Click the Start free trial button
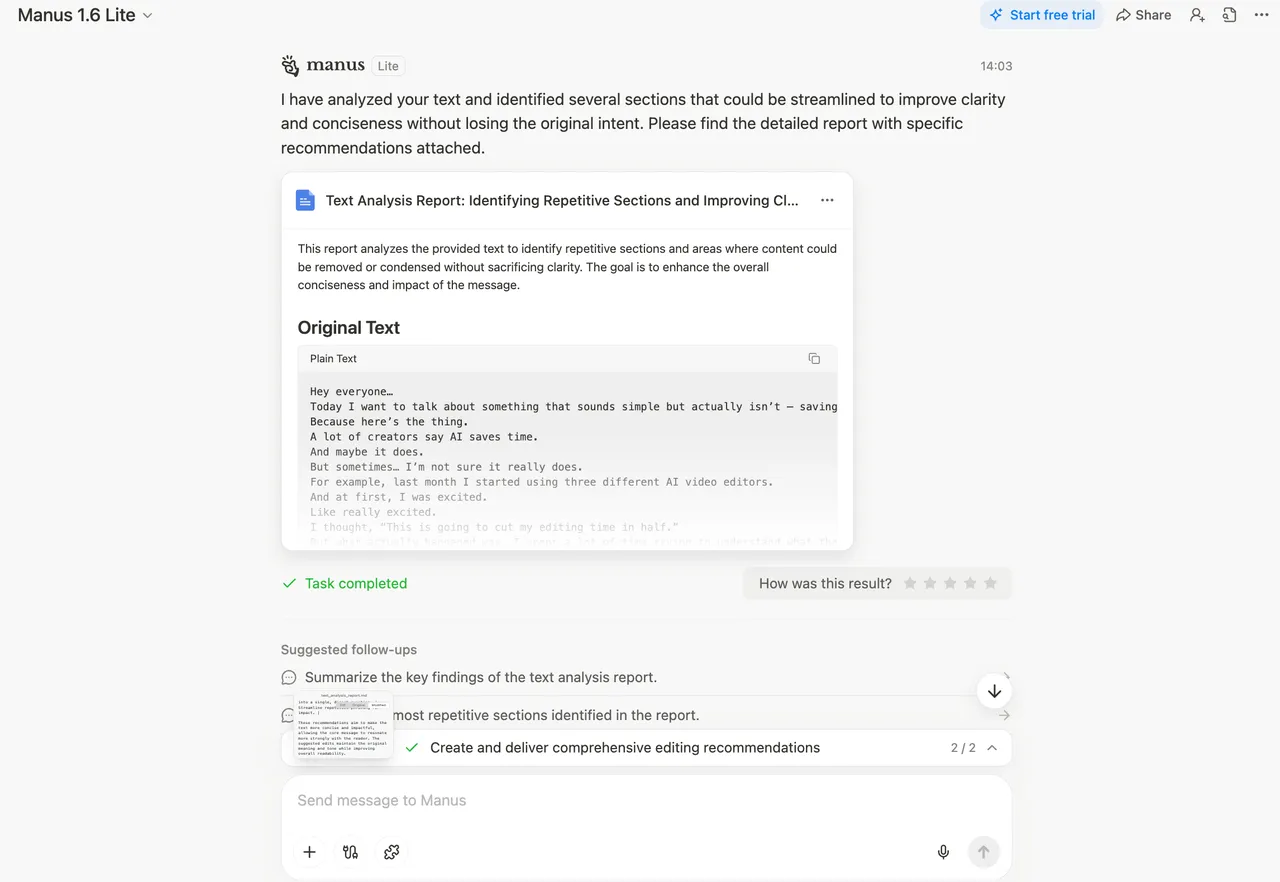This screenshot has height=882, width=1280. [x=1042, y=15]
